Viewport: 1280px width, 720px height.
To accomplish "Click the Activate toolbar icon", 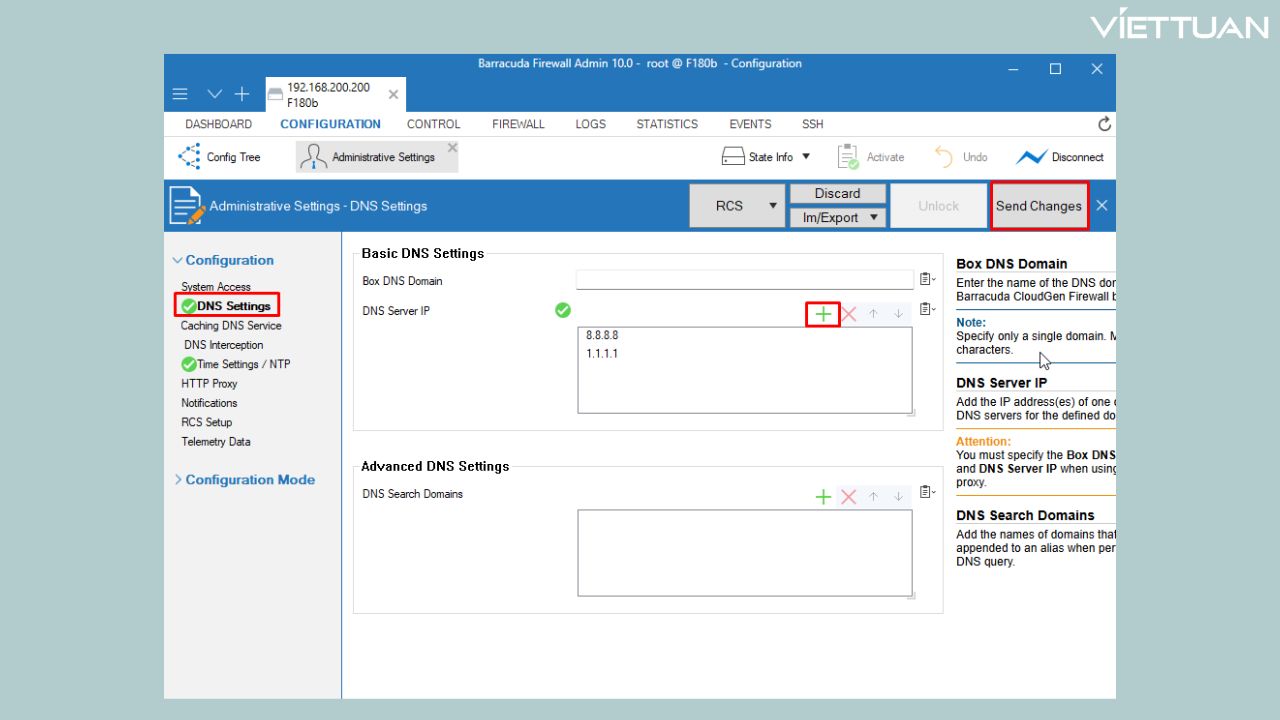I will pyautogui.click(x=848, y=157).
